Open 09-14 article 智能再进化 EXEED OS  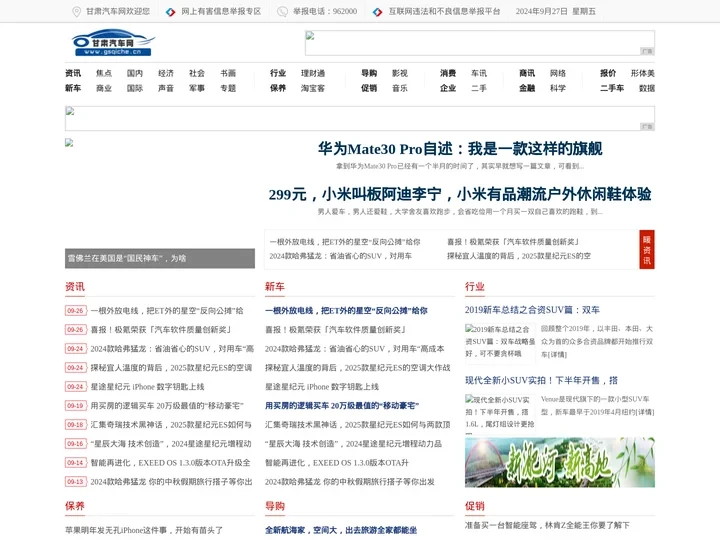point(170,463)
